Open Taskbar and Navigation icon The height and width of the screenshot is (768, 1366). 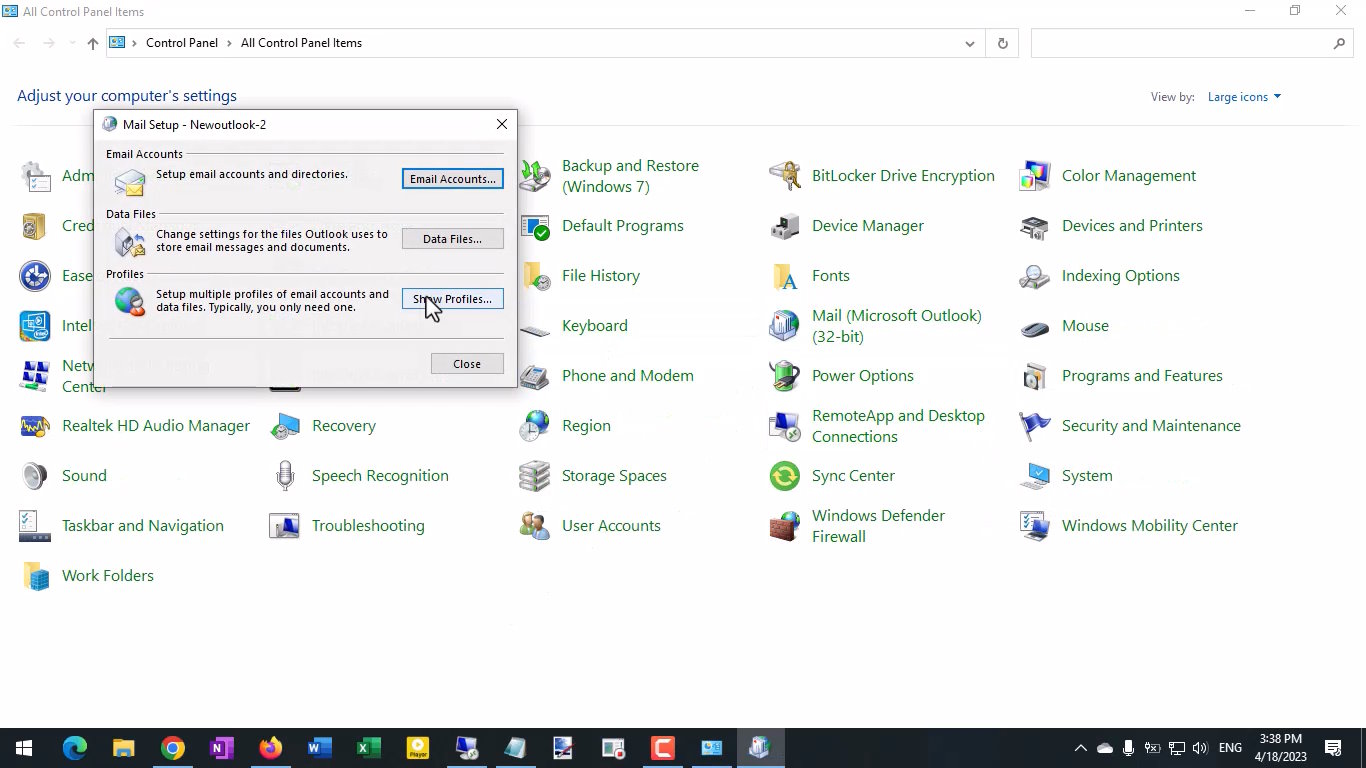(35, 526)
